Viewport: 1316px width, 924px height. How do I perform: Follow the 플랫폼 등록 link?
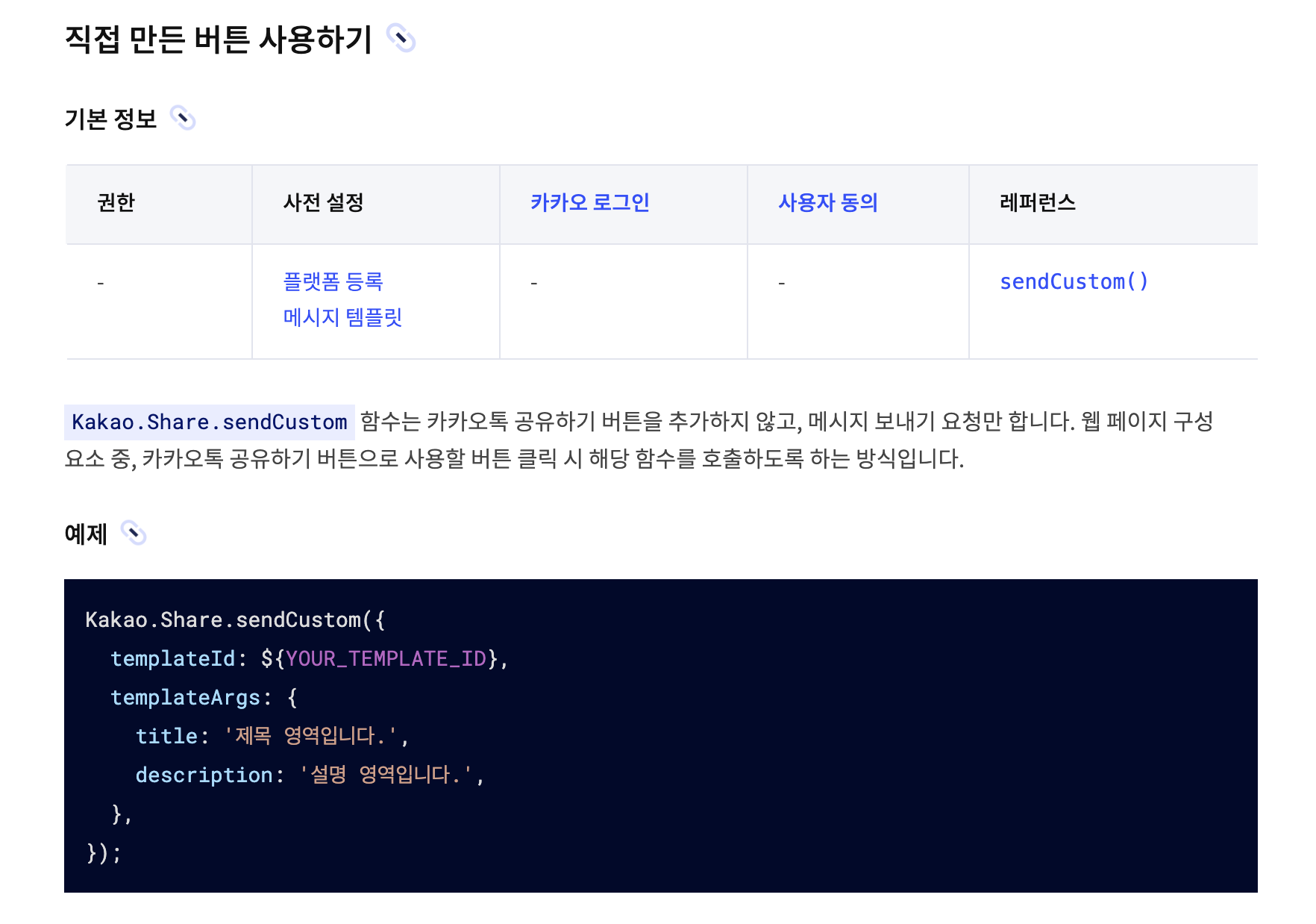click(333, 281)
